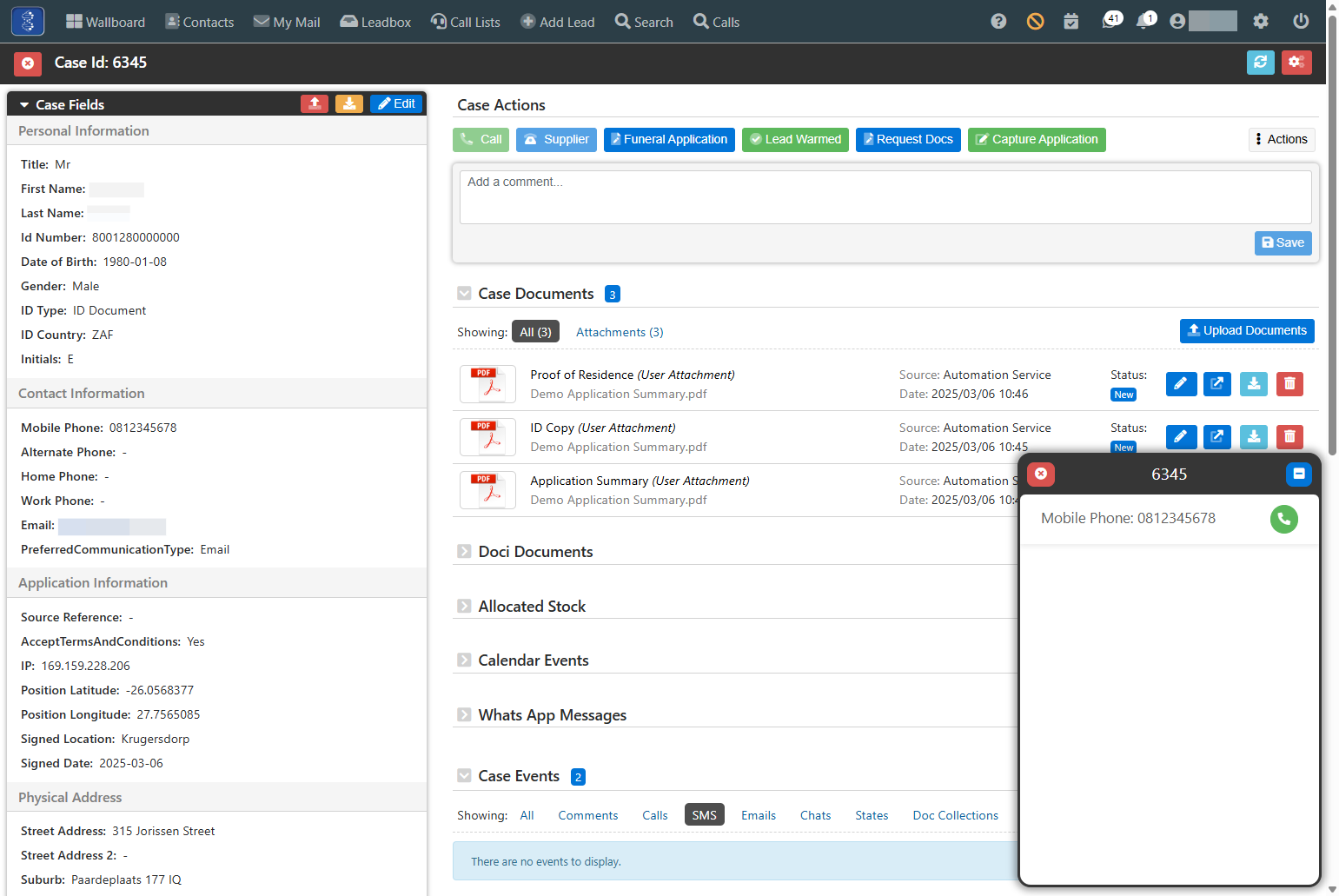Expand the Doci Documents section
The image size is (1339, 896).
[464, 552]
